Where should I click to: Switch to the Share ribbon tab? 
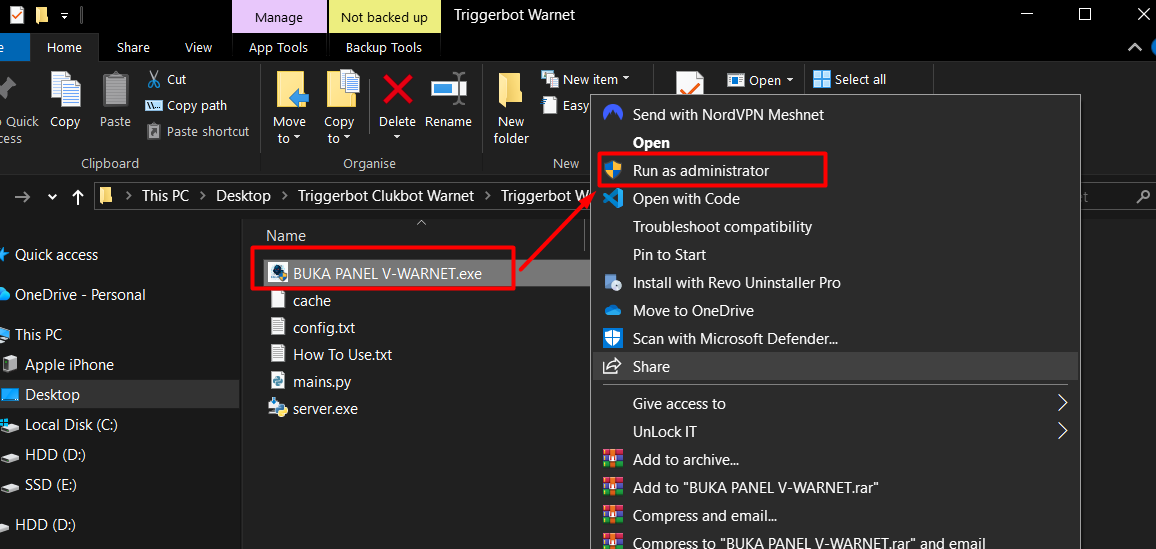[133, 47]
